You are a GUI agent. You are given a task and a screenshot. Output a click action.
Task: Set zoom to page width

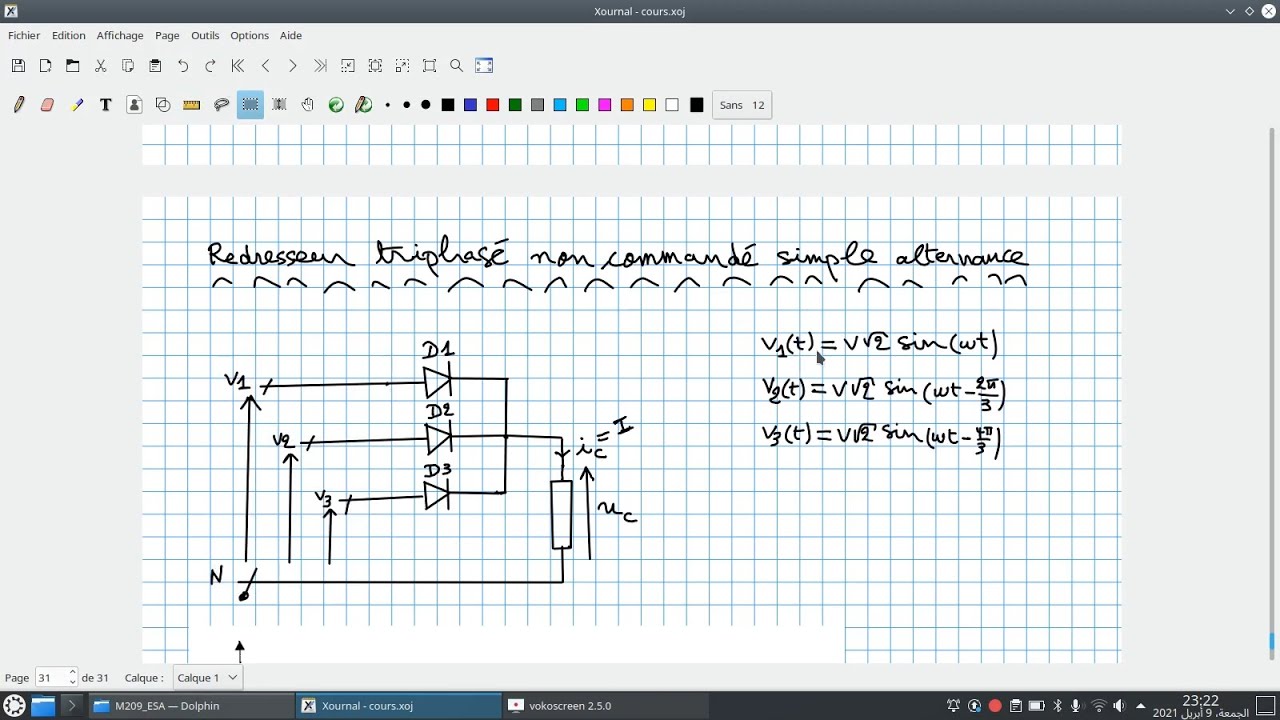(x=375, y=66)
